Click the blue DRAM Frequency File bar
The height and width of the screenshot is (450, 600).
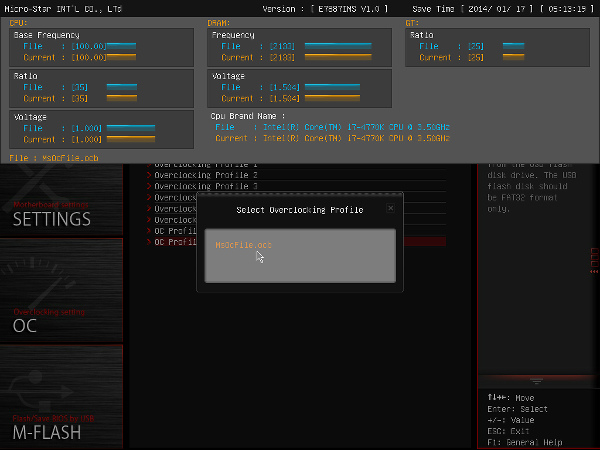click(338, 46)
